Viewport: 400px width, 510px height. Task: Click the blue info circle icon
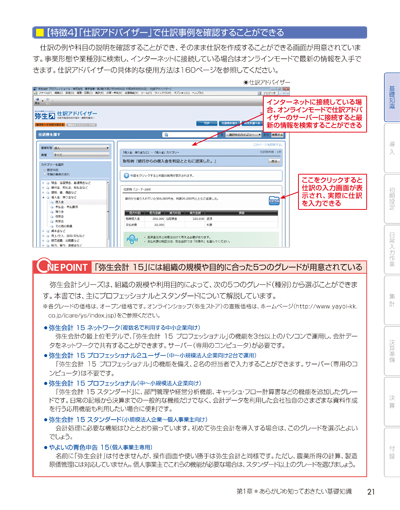[126, 175]
